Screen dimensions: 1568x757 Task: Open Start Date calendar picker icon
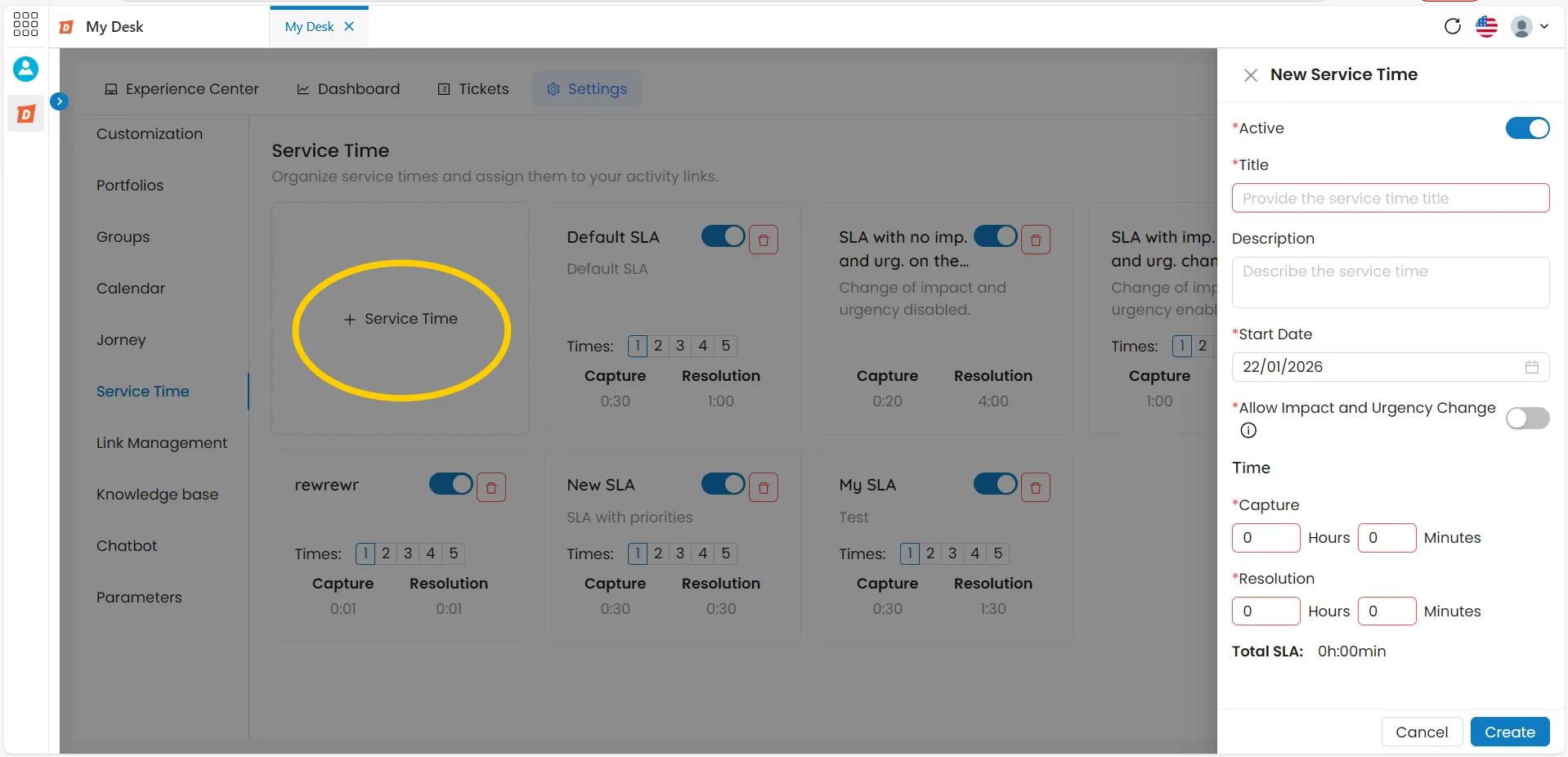pyautogui.click(x=1531, y=367)
